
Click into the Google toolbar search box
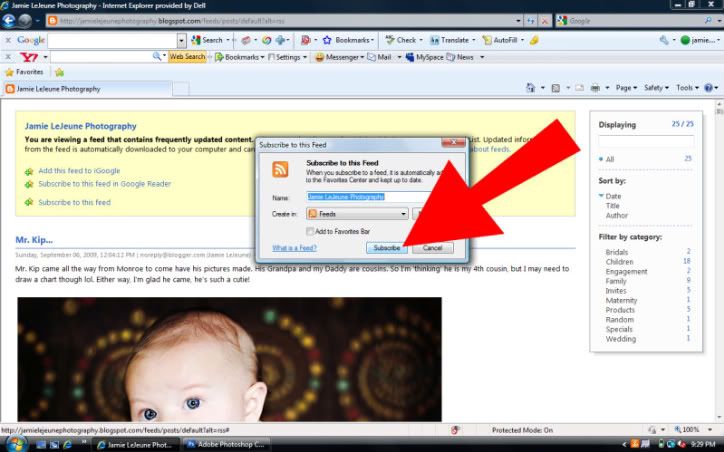tap(112, 41)
